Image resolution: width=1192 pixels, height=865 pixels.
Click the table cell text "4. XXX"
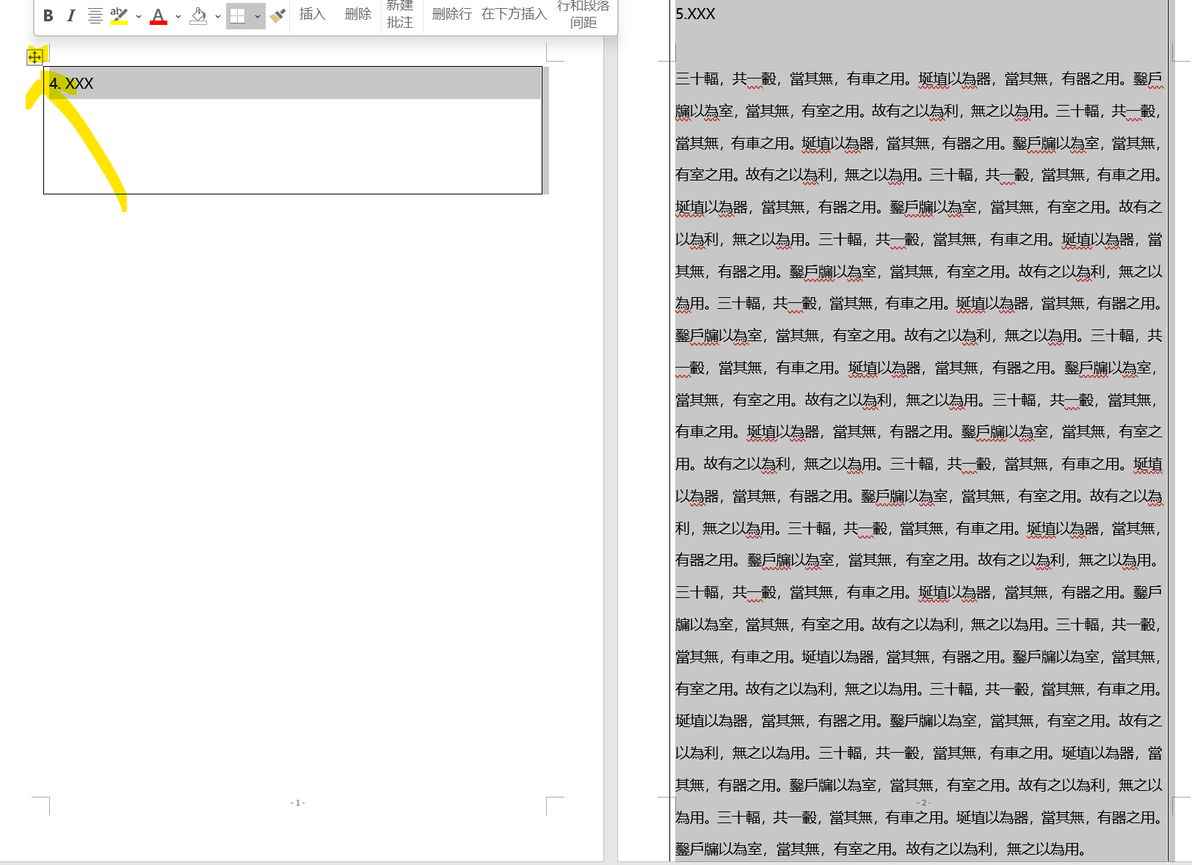(x=71, y=84)
